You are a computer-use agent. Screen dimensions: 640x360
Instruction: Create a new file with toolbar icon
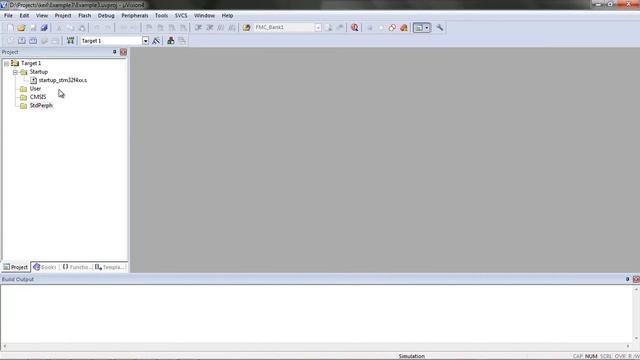pyautogui.click(x=10, y=28)
